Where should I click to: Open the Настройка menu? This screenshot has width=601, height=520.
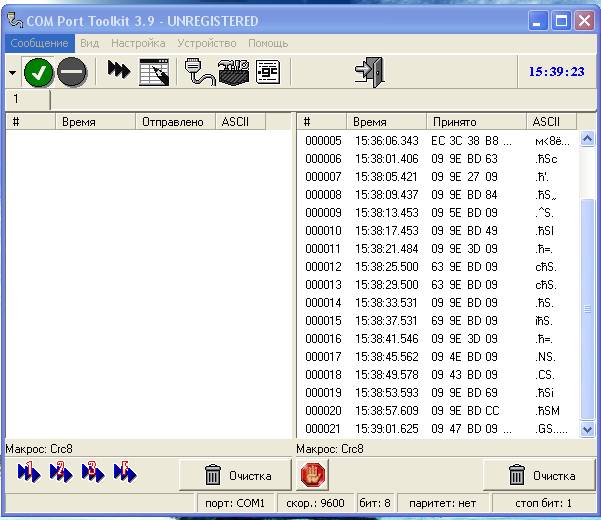[x=138, y=43]
